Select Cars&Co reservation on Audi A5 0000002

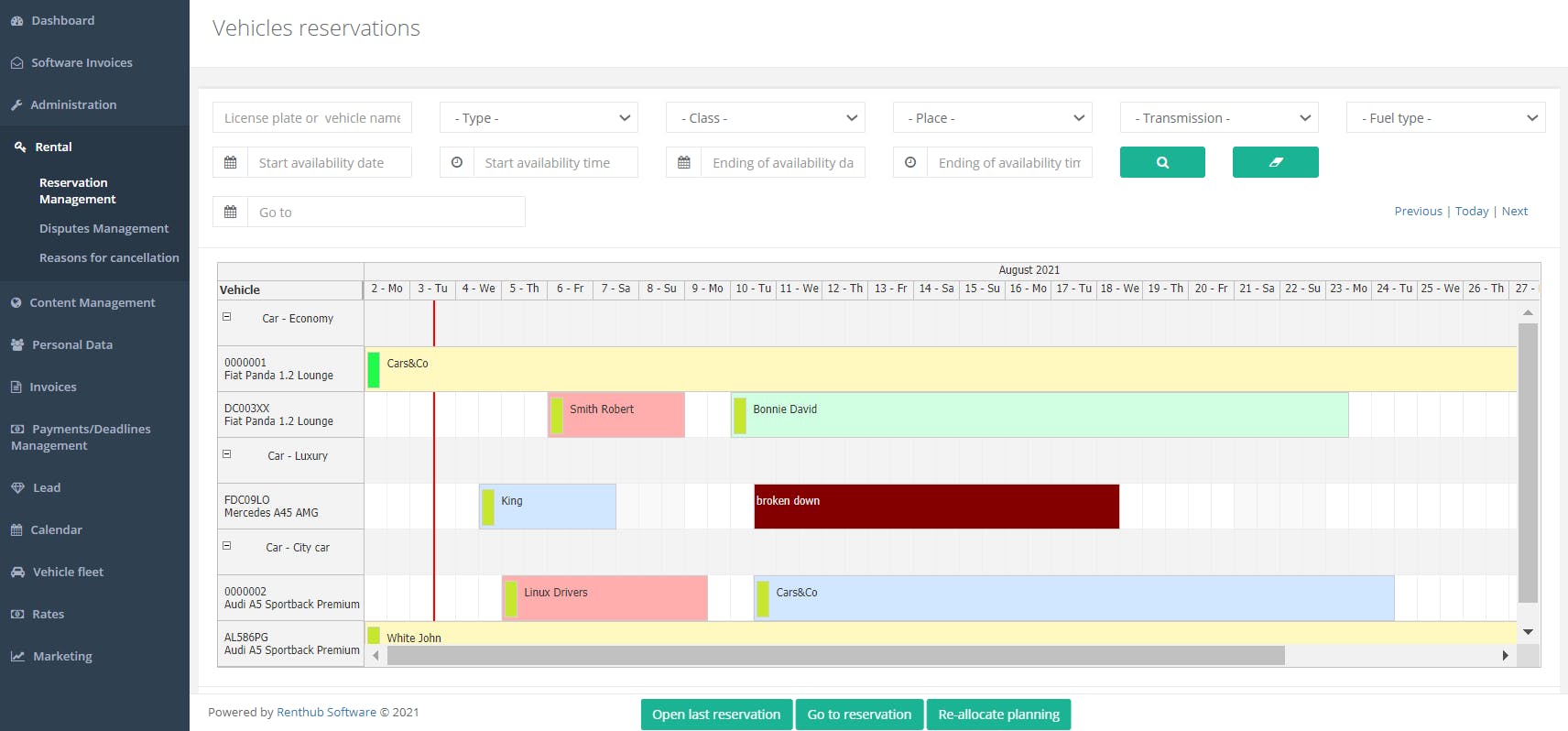coord(1074,598)
